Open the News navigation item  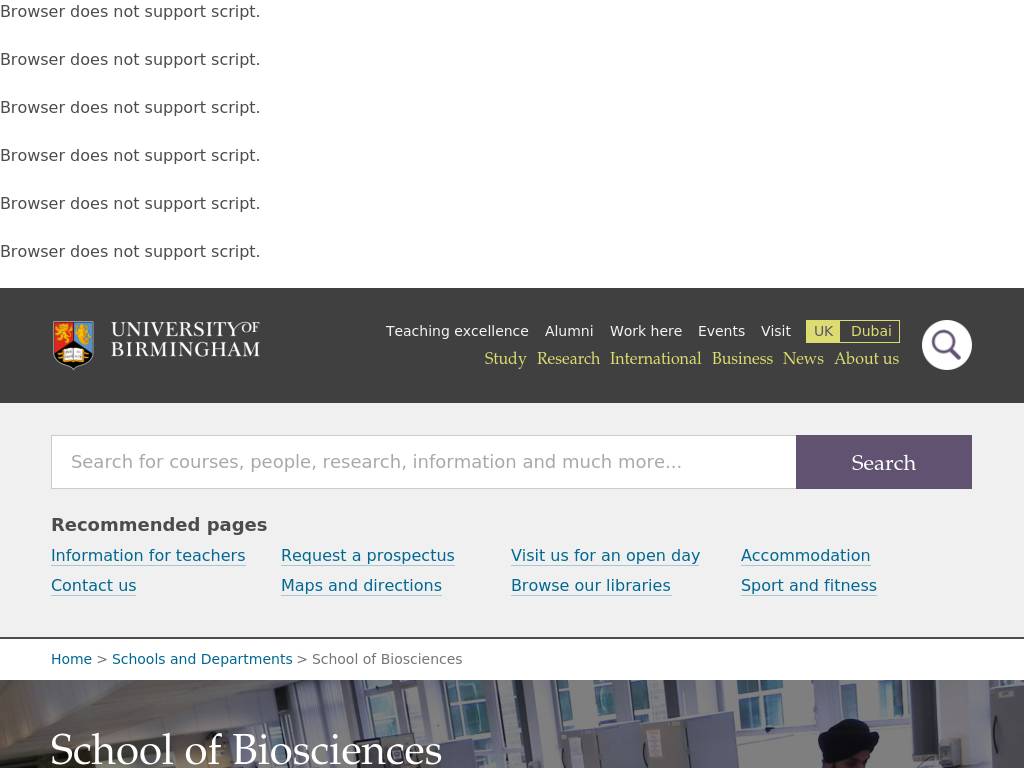click(x=803, y=359)
